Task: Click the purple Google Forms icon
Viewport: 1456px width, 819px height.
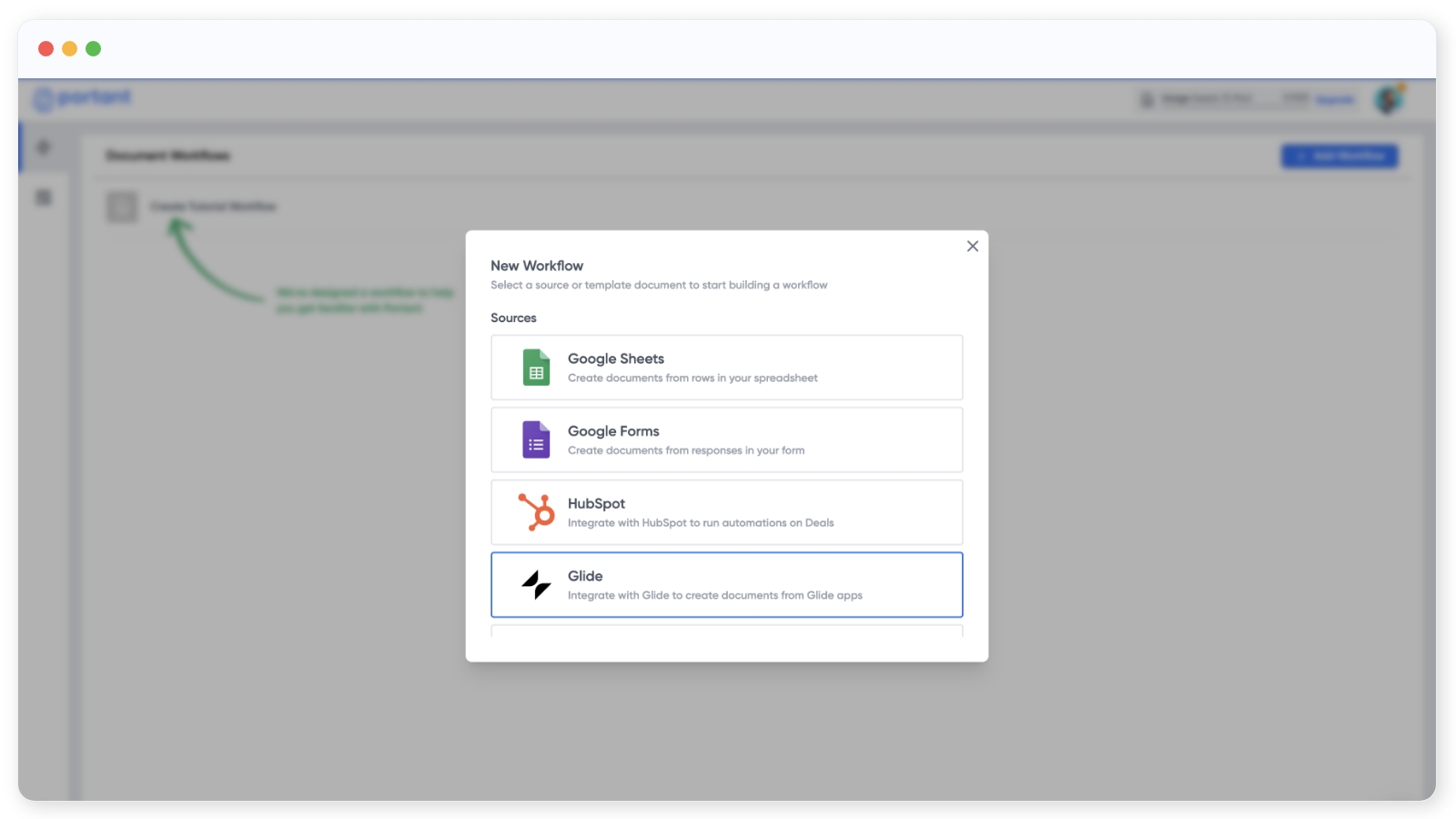Action: (536, 440)
